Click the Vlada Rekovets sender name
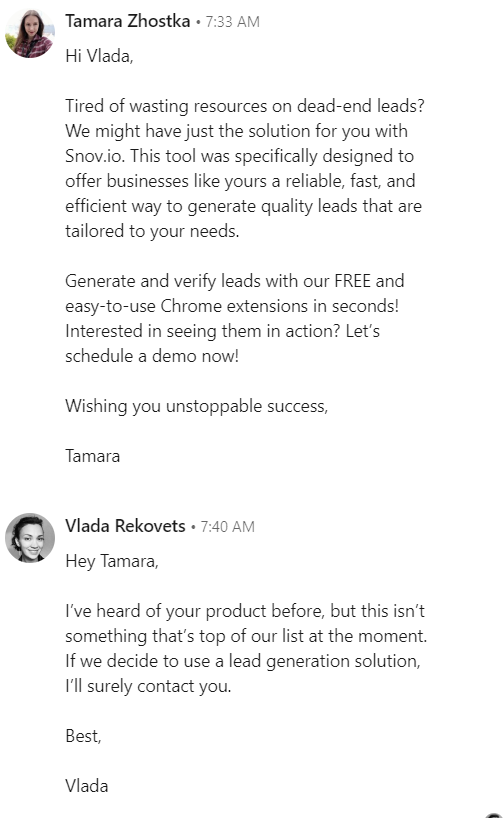This screenshot has width=503, height=818. click(x=125, y=526)
